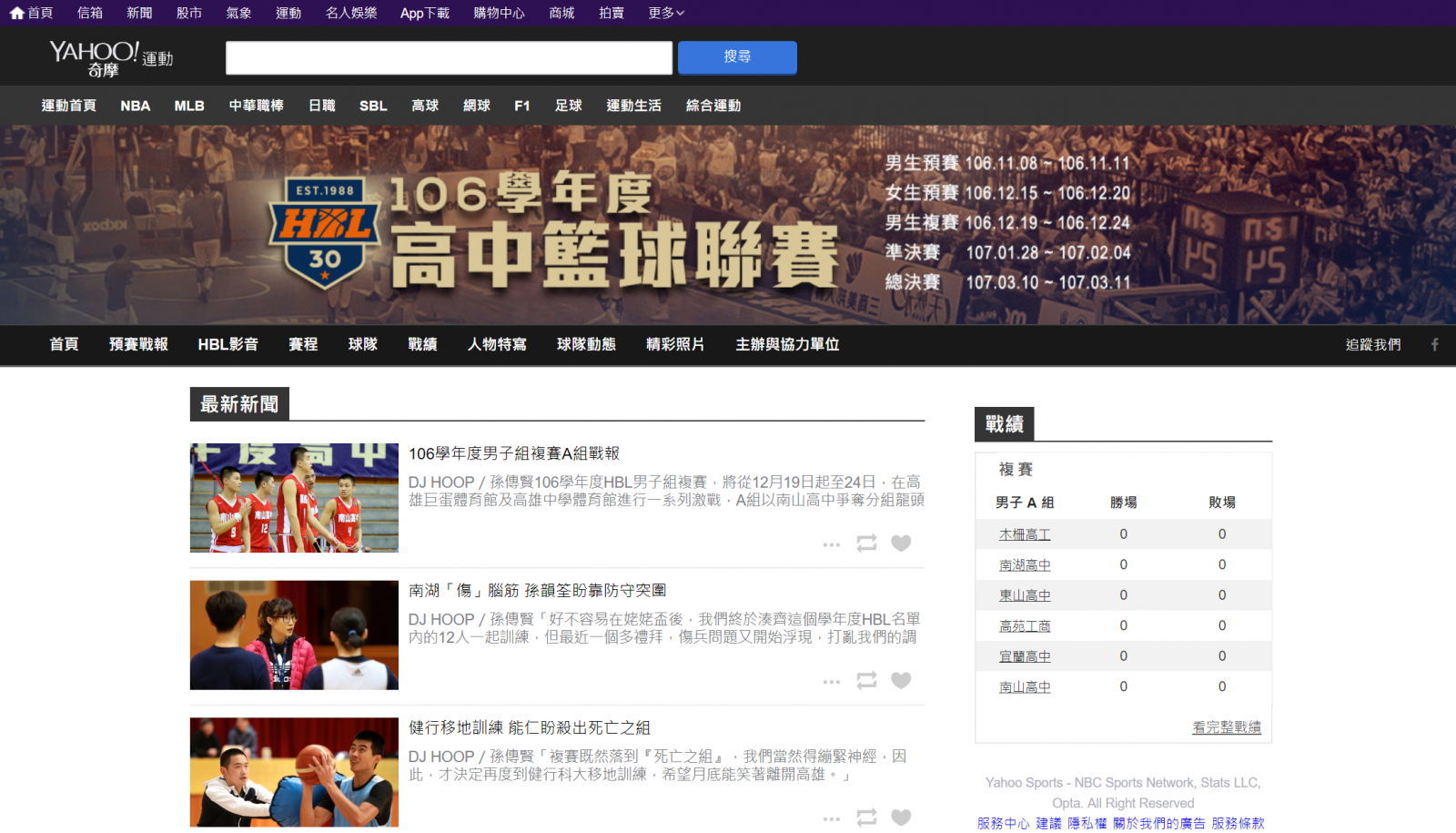The image size is (1456, 833).
Task: Like the 南湖傷腦筋 article
Action: [x=901, y=680]
